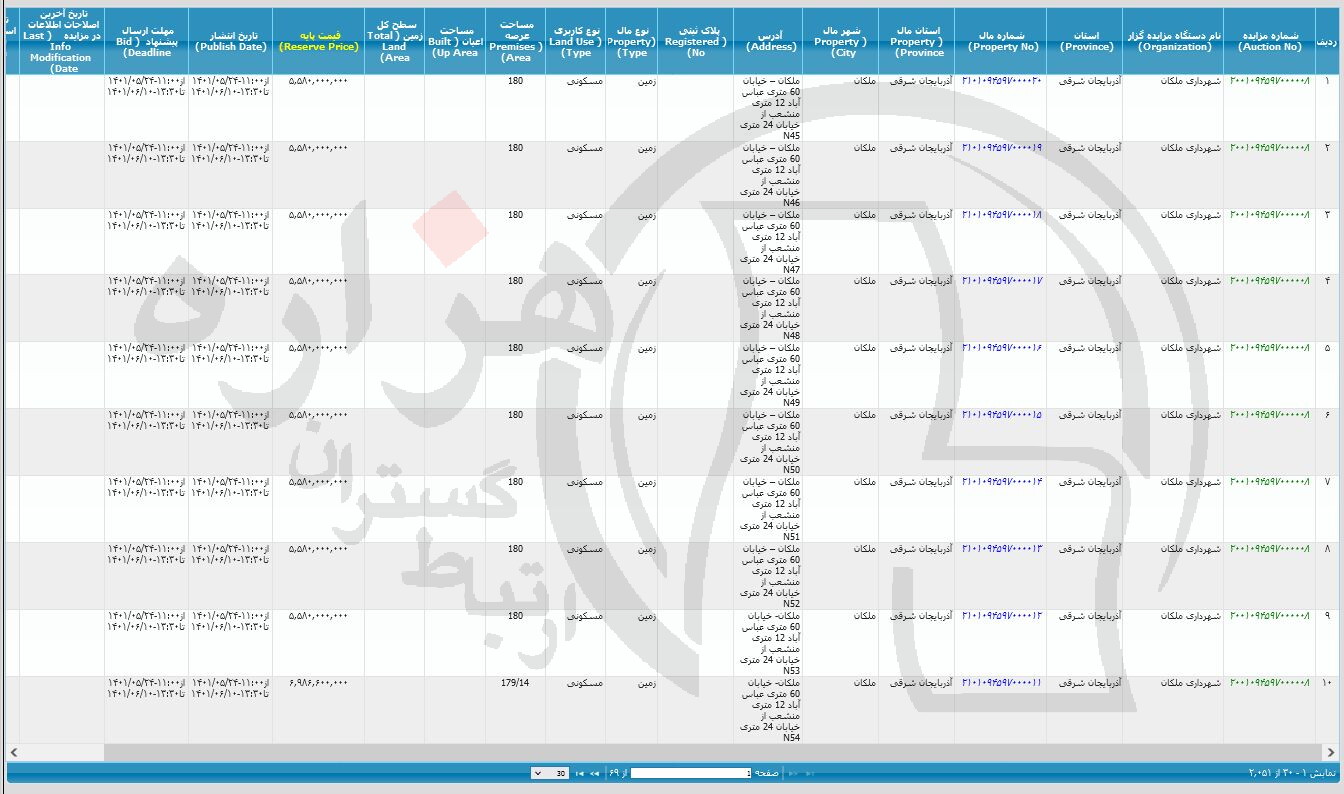
Task: Open property number link ending in 17
Action: click(1001, 282)
